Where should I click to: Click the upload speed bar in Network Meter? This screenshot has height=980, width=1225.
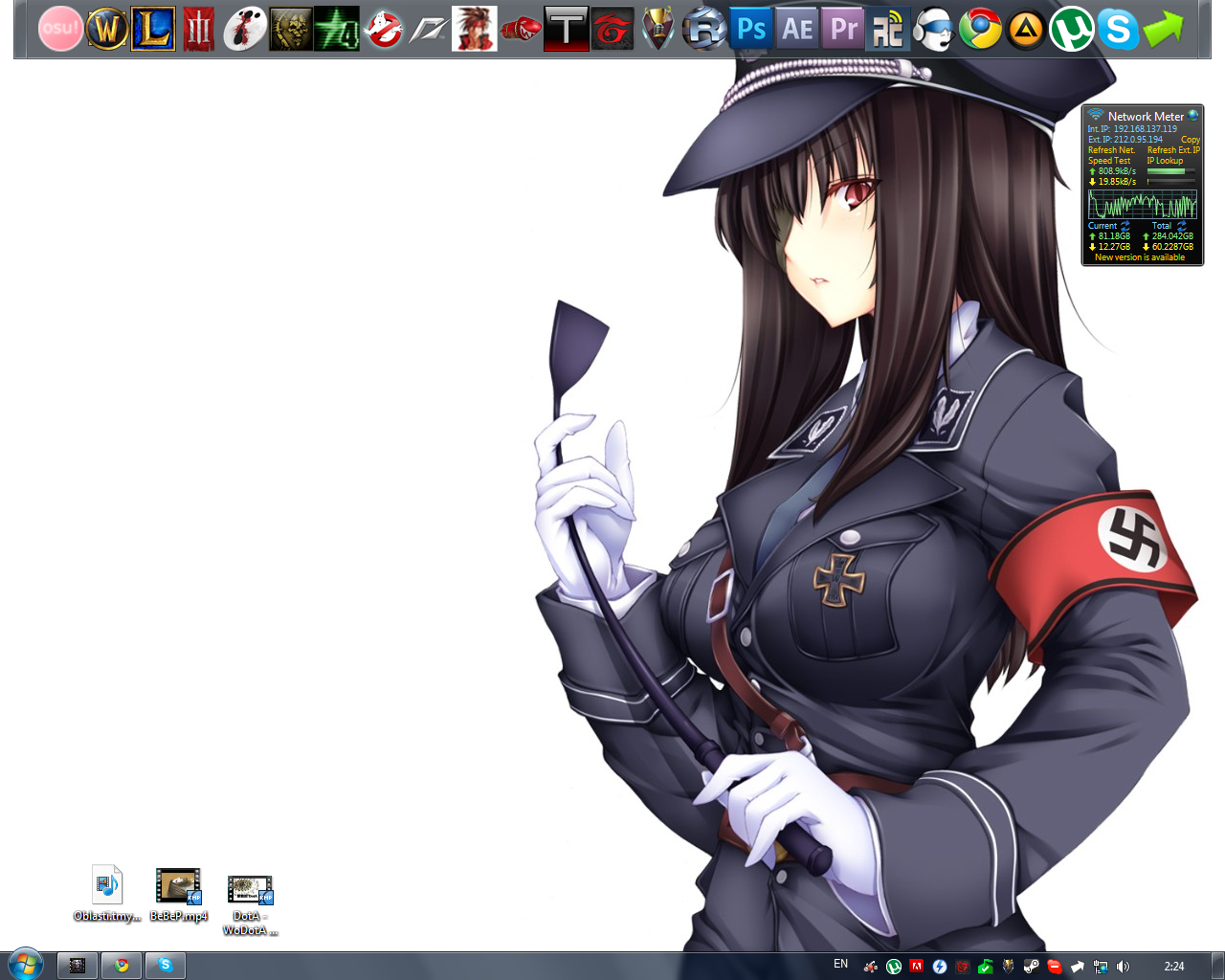(1171, 171)
